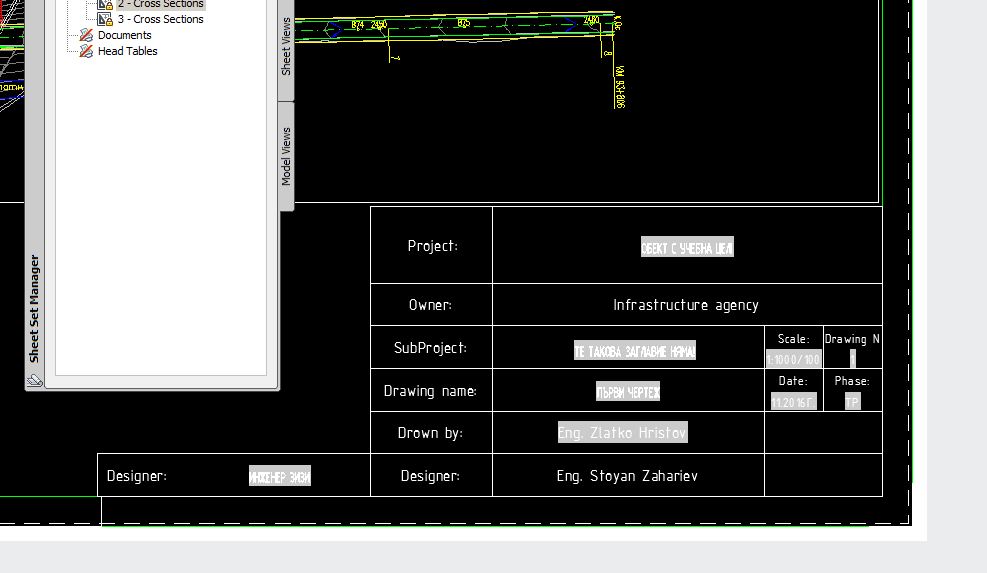The height and width of the screenshot is (573, 987).
Task: Select the Project field ОБЕКТ С УЧЕБНА ЦЕЛ
Action: (687, 247)
